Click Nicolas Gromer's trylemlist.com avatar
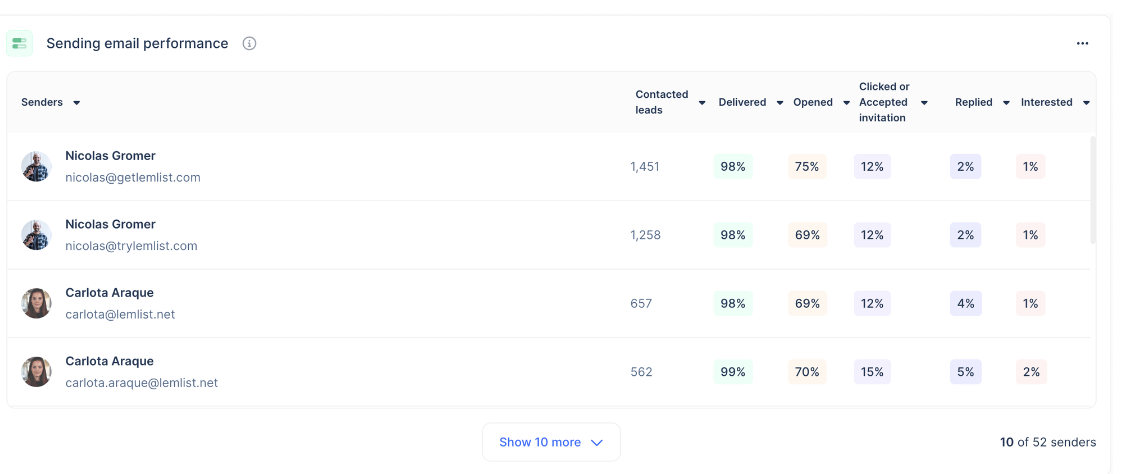Screen dimensions: 1124x474 [36, 235]
